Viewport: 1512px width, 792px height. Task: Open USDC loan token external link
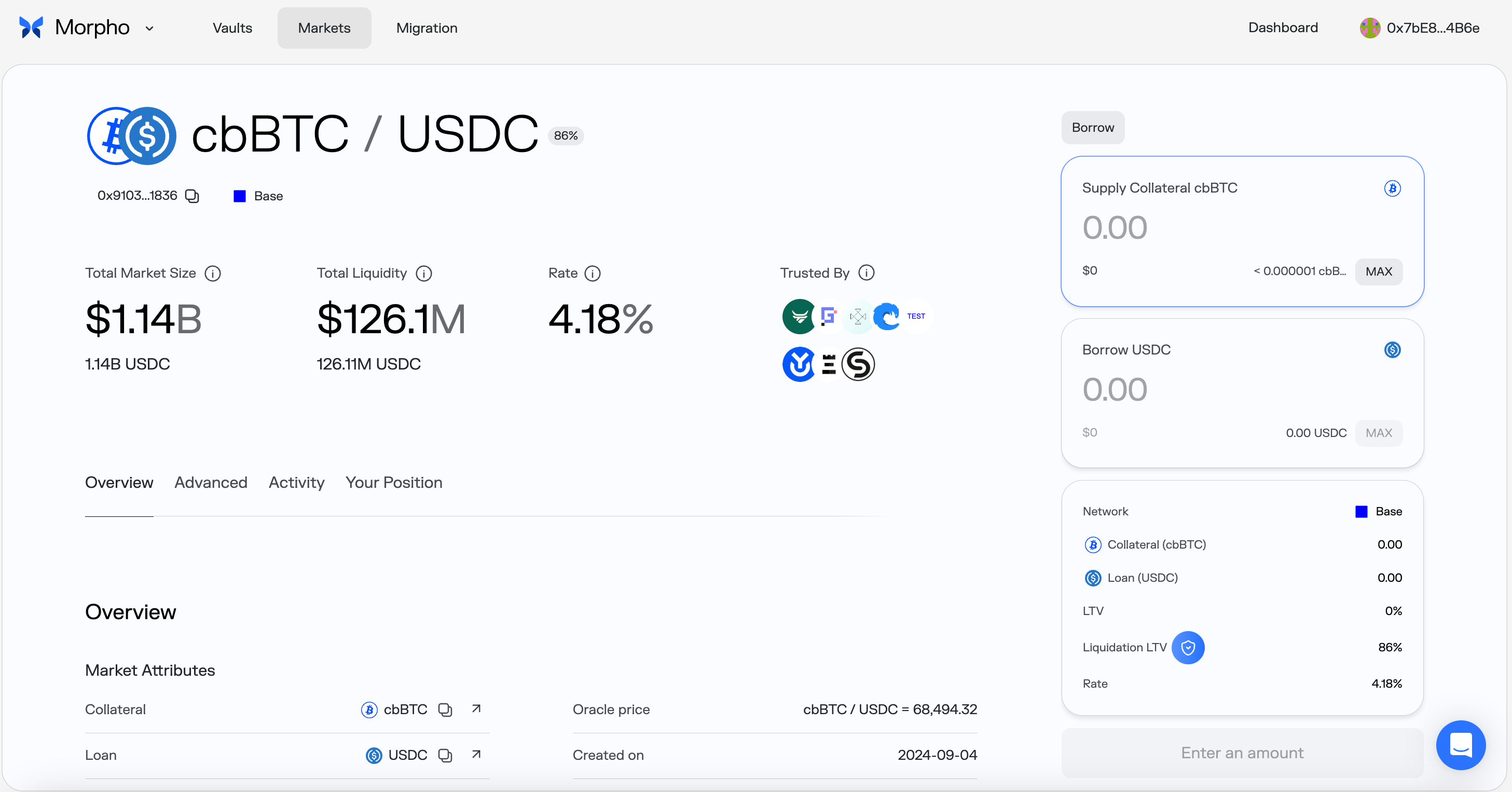(x=476, y=755)
